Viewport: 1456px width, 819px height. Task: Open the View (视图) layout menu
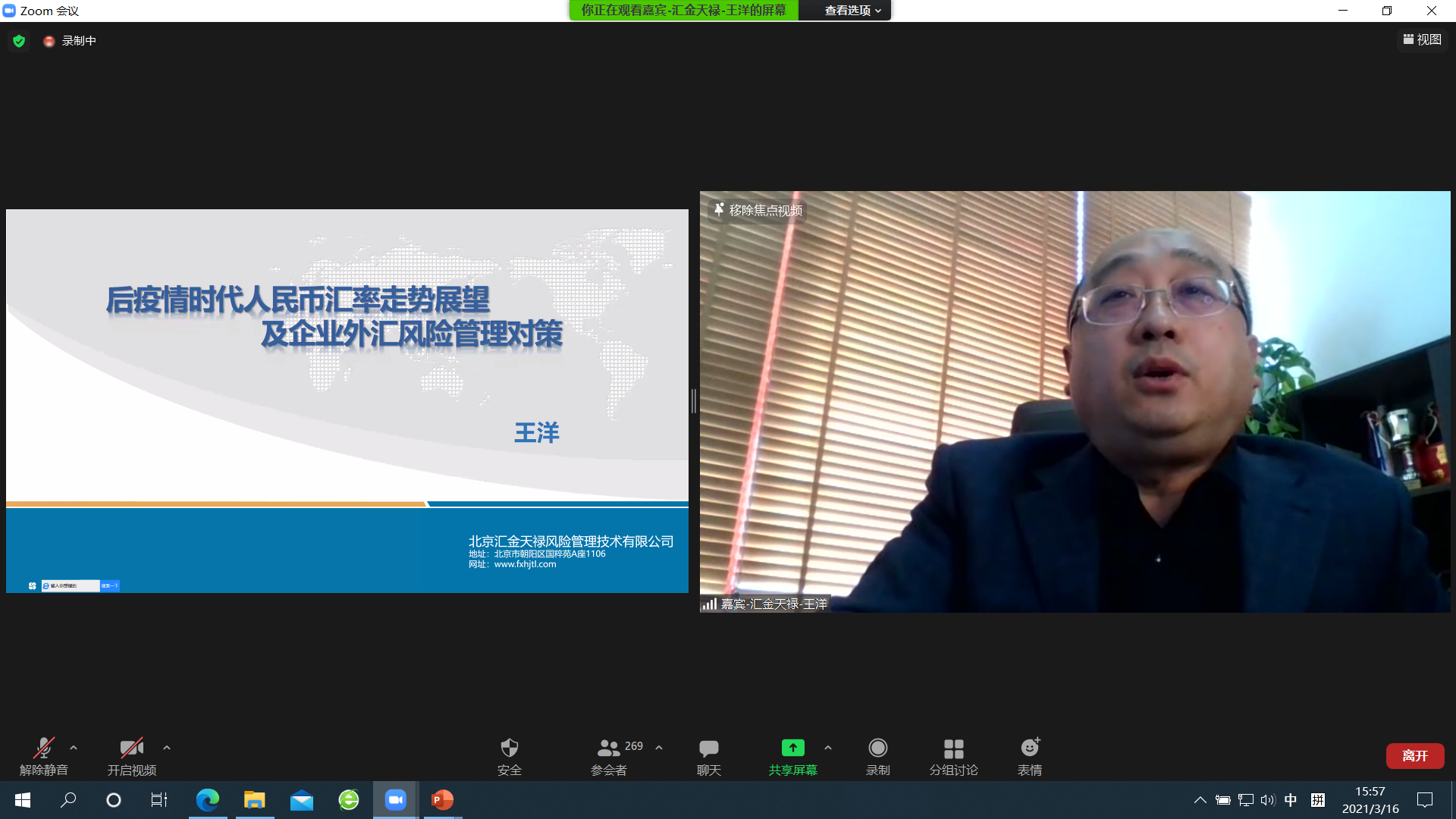tap(1422, 39)
